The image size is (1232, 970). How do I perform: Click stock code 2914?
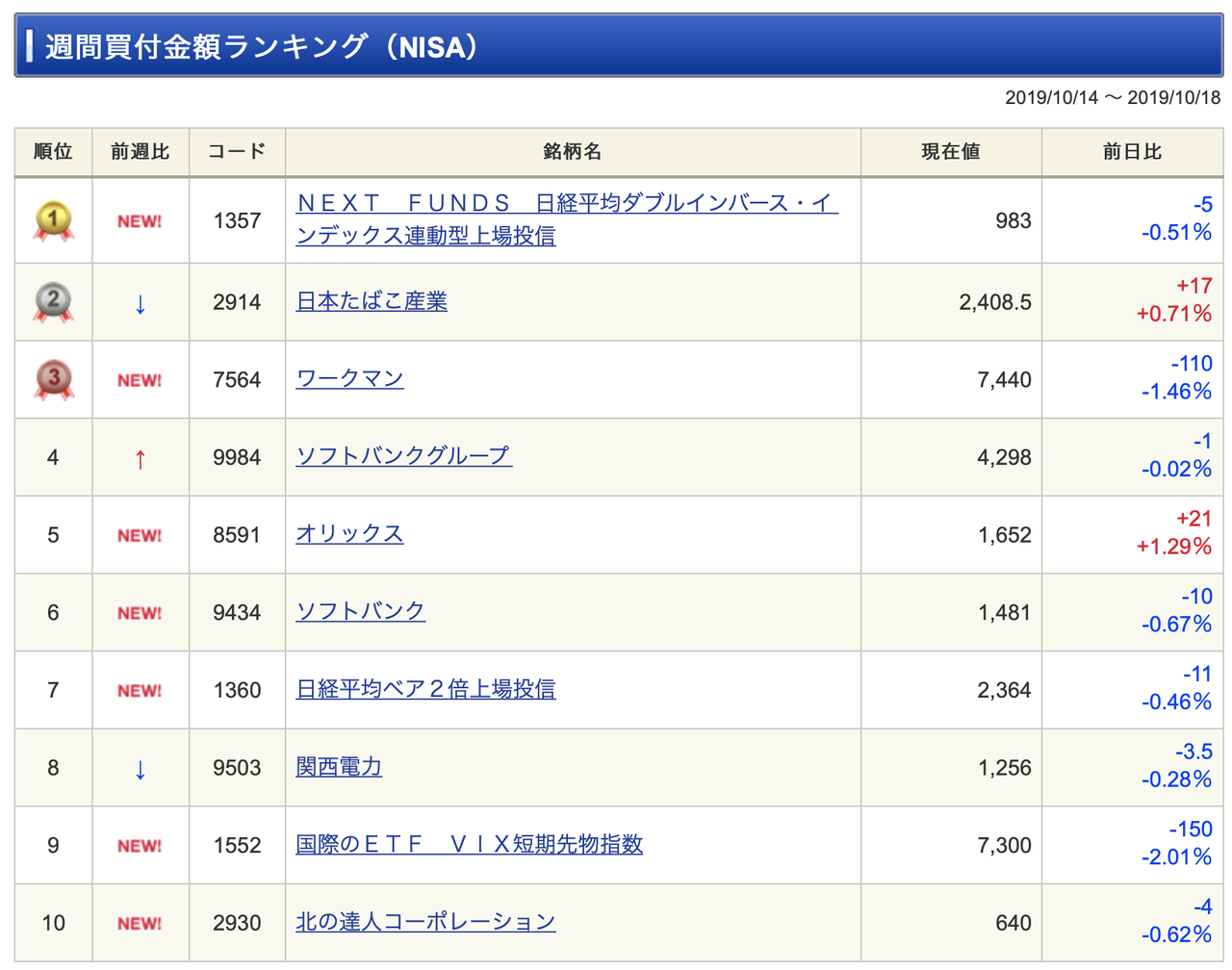coord(237,302)
